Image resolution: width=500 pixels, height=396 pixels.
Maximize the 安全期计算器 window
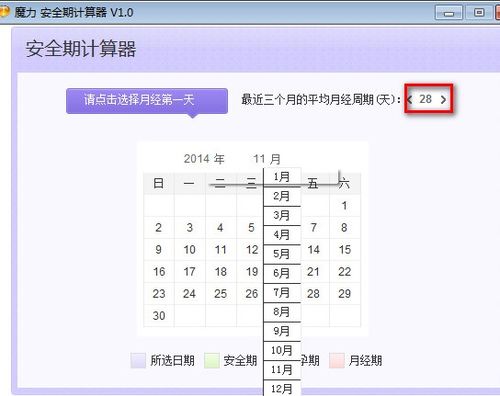coord(479,13)
